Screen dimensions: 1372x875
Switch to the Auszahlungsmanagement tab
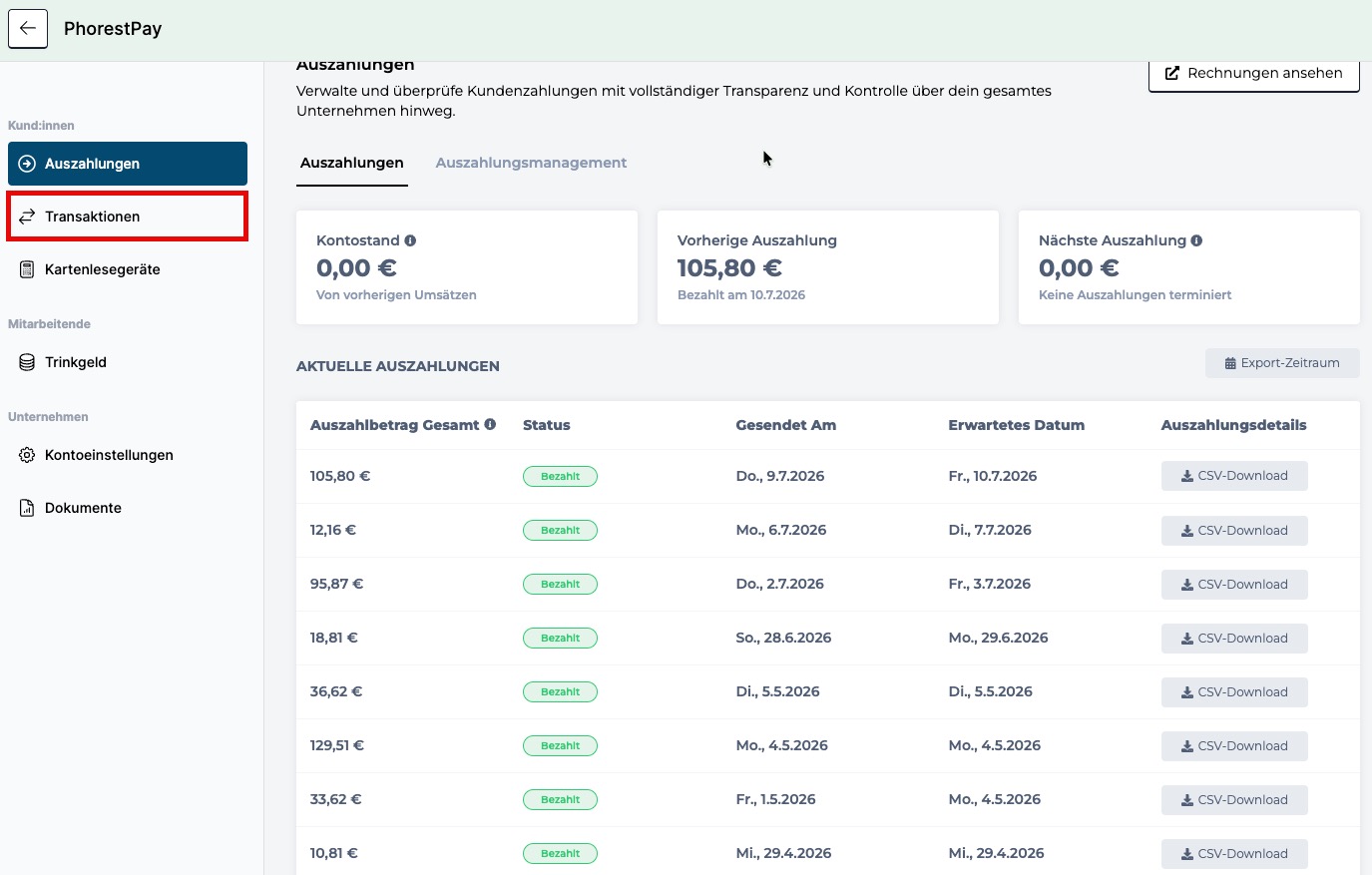pyautogui.click(x=531, y=163)
